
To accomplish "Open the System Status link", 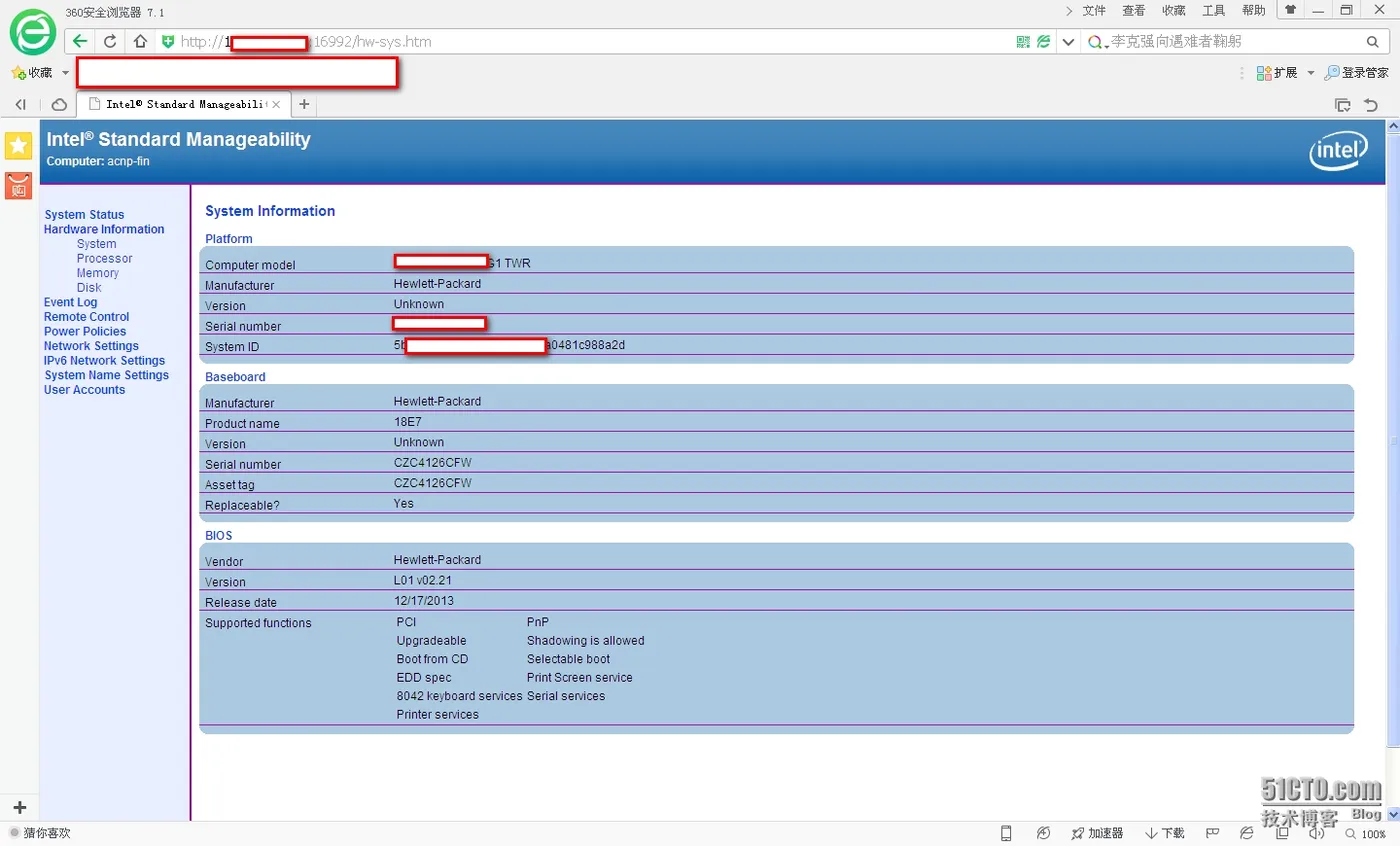I will (x=84, y=215).
